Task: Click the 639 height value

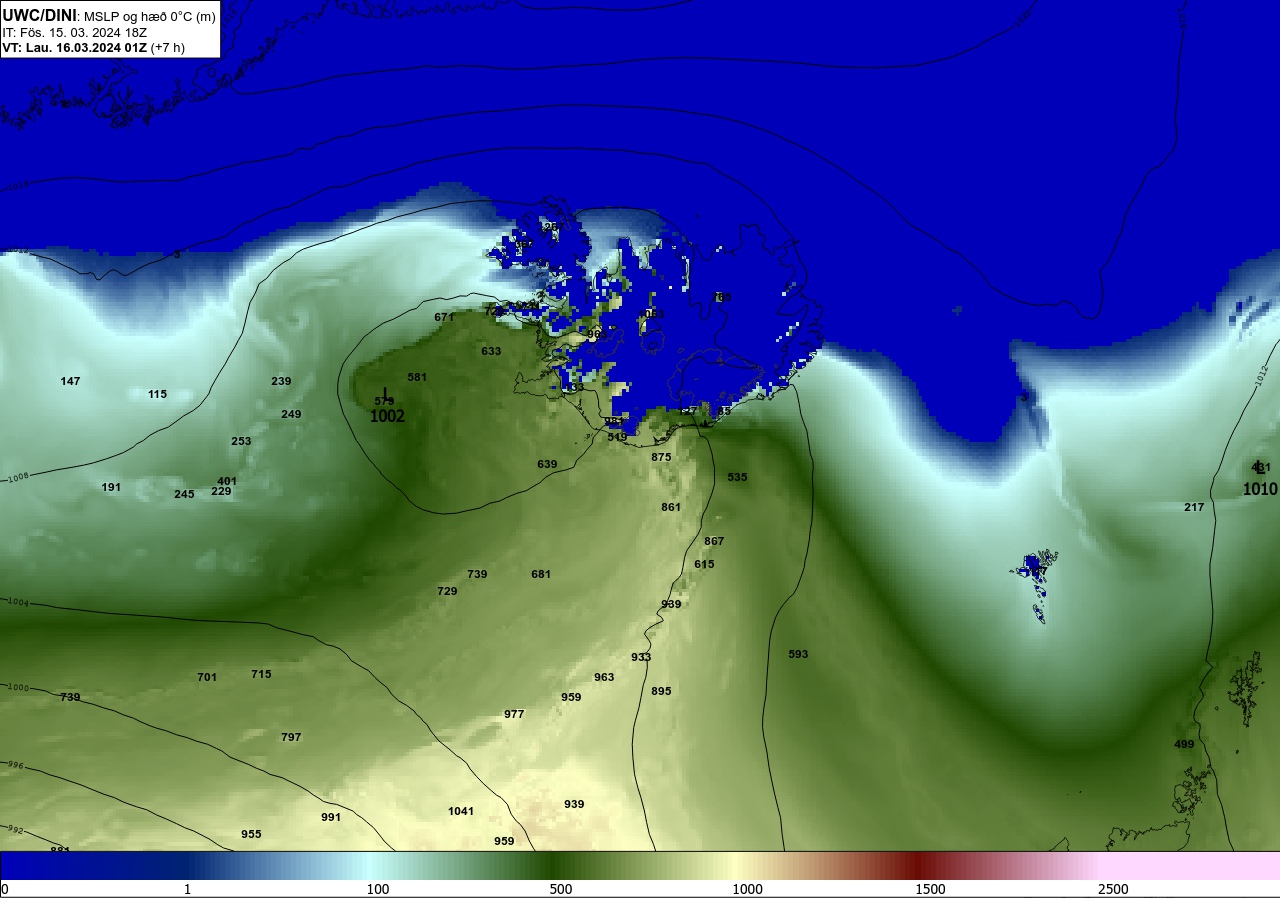Action: [x=547, y=464]
